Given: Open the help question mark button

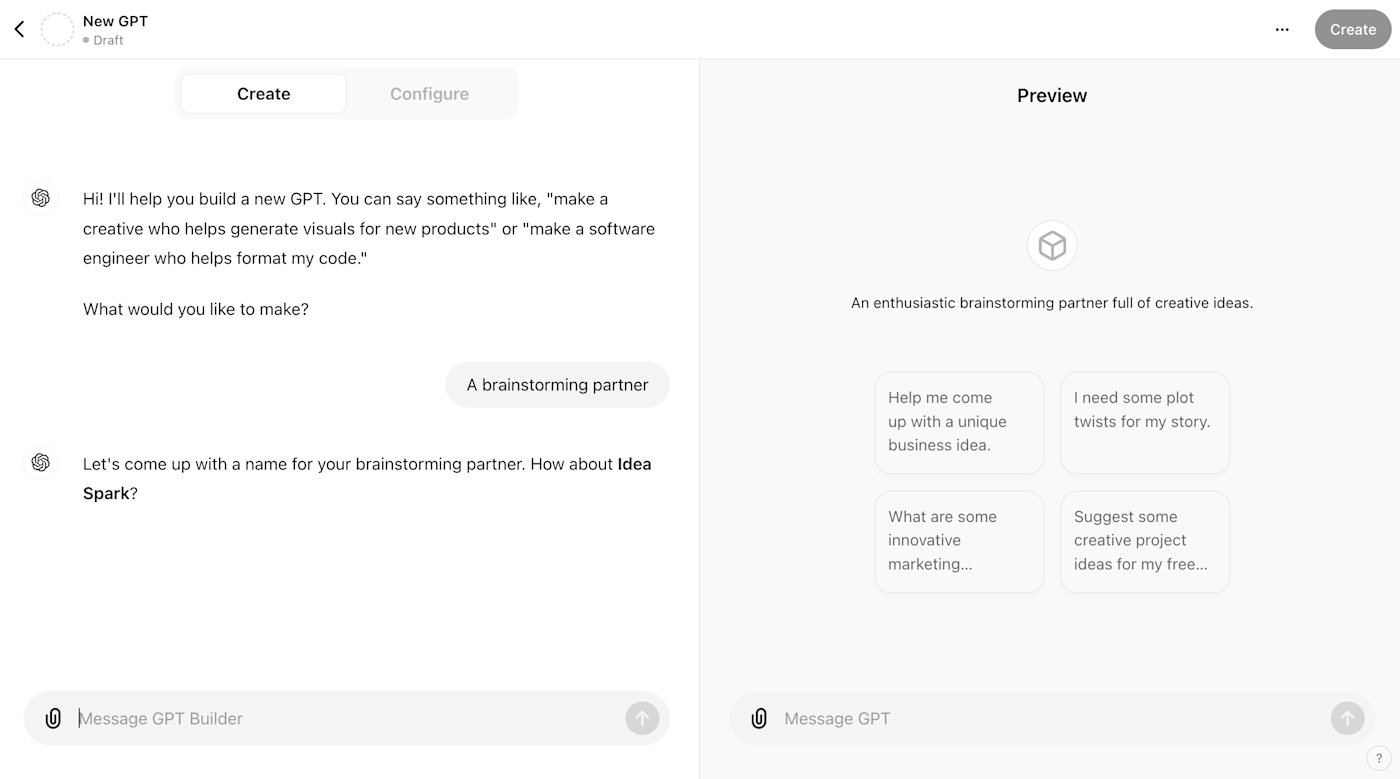Looking at the screenshot, I should coord(1379,759).
